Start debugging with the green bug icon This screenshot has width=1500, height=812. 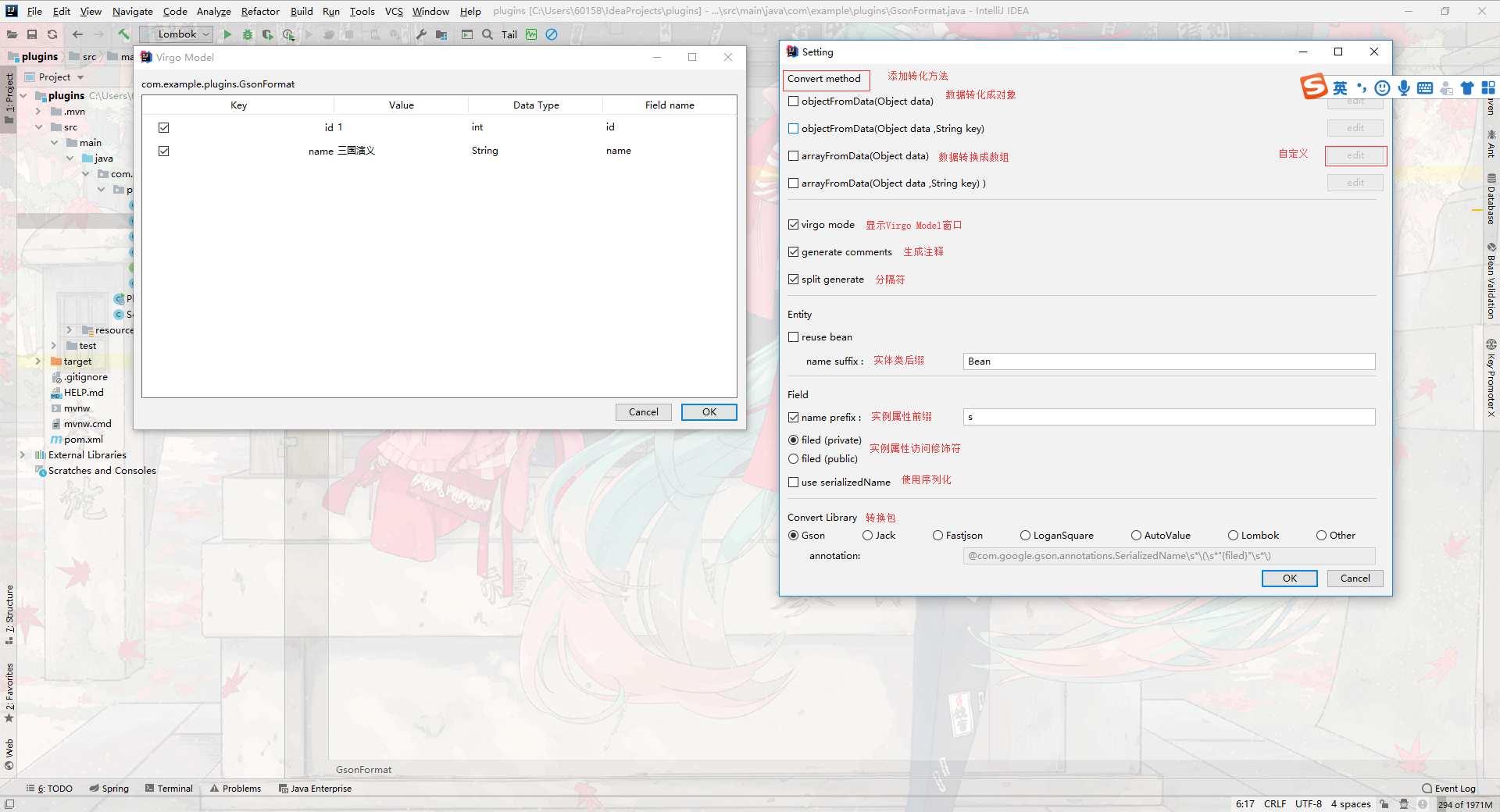point(248,34)
